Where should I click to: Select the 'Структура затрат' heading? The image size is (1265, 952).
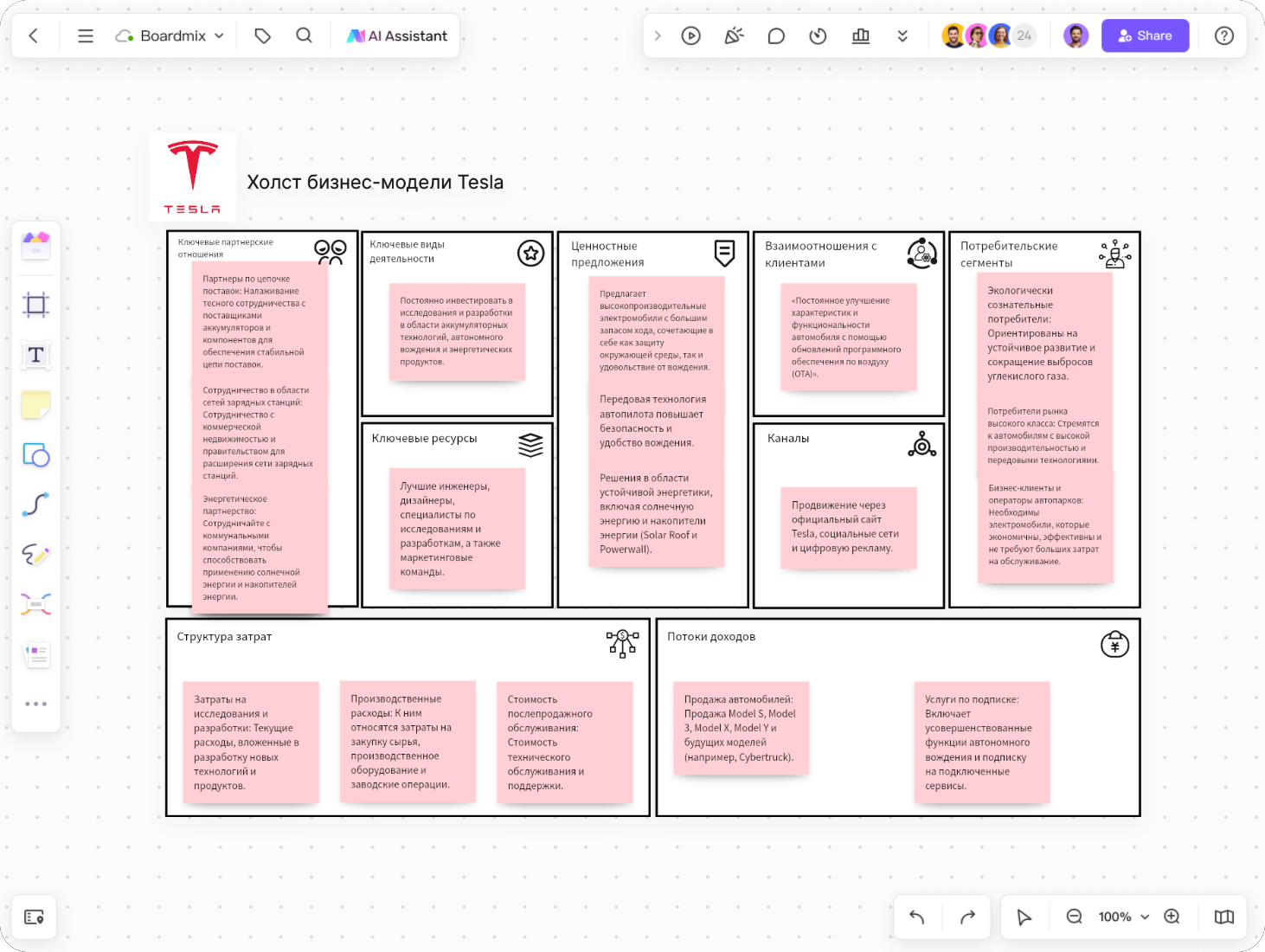coord(224,636)
